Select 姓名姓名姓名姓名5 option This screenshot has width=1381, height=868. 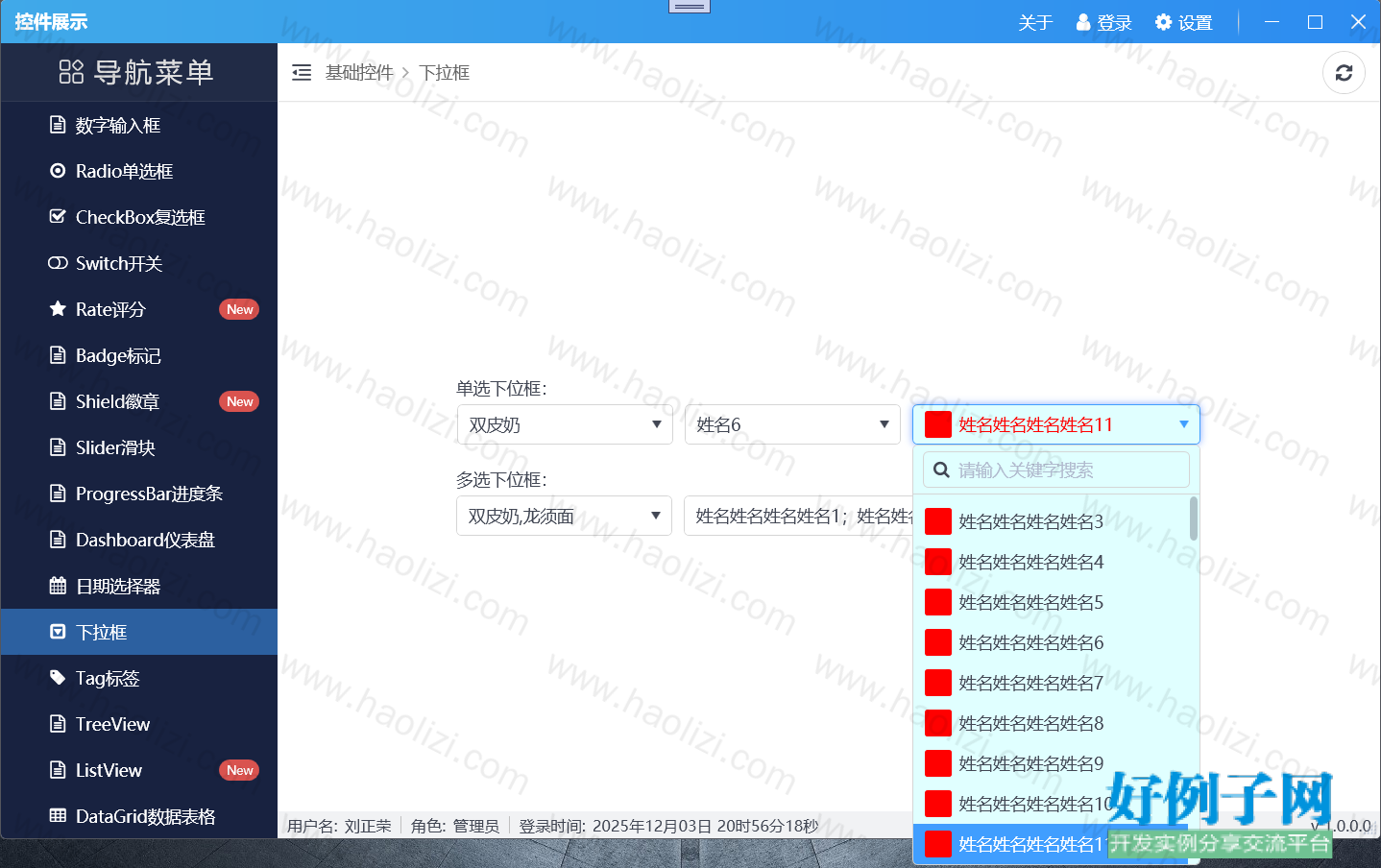point(1052,602)
